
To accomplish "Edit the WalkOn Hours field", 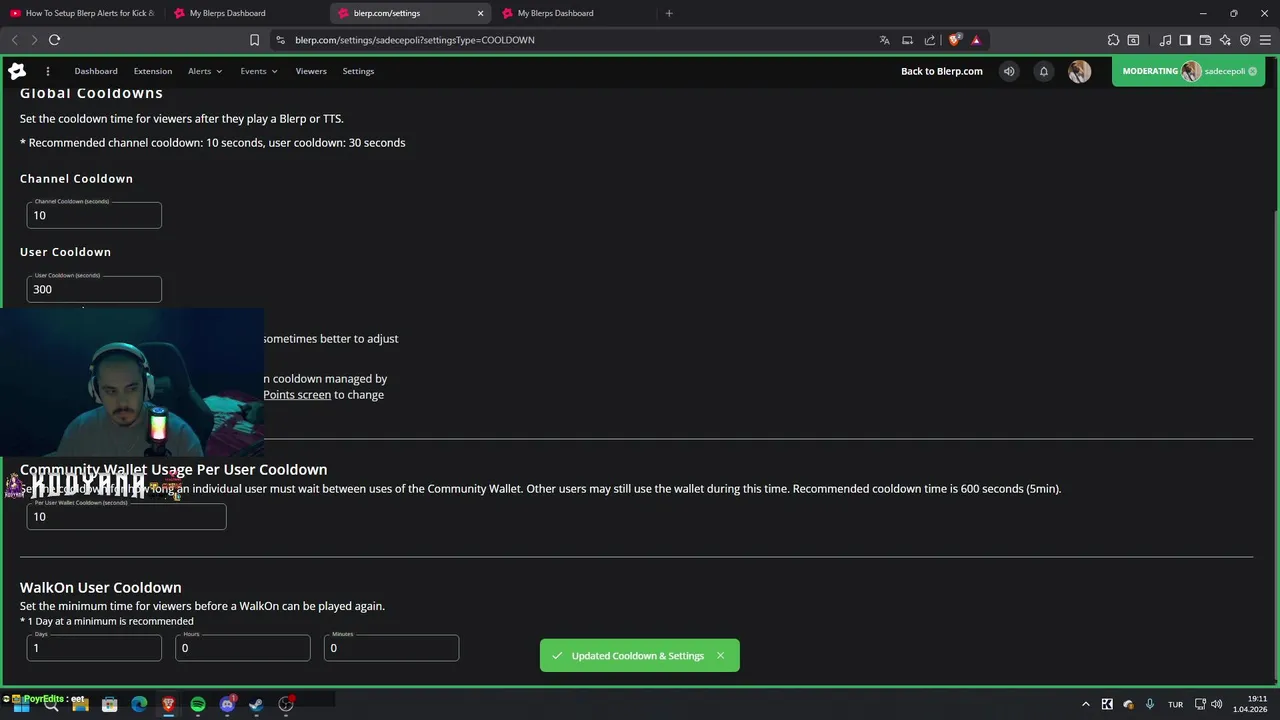I will point(243,648).
